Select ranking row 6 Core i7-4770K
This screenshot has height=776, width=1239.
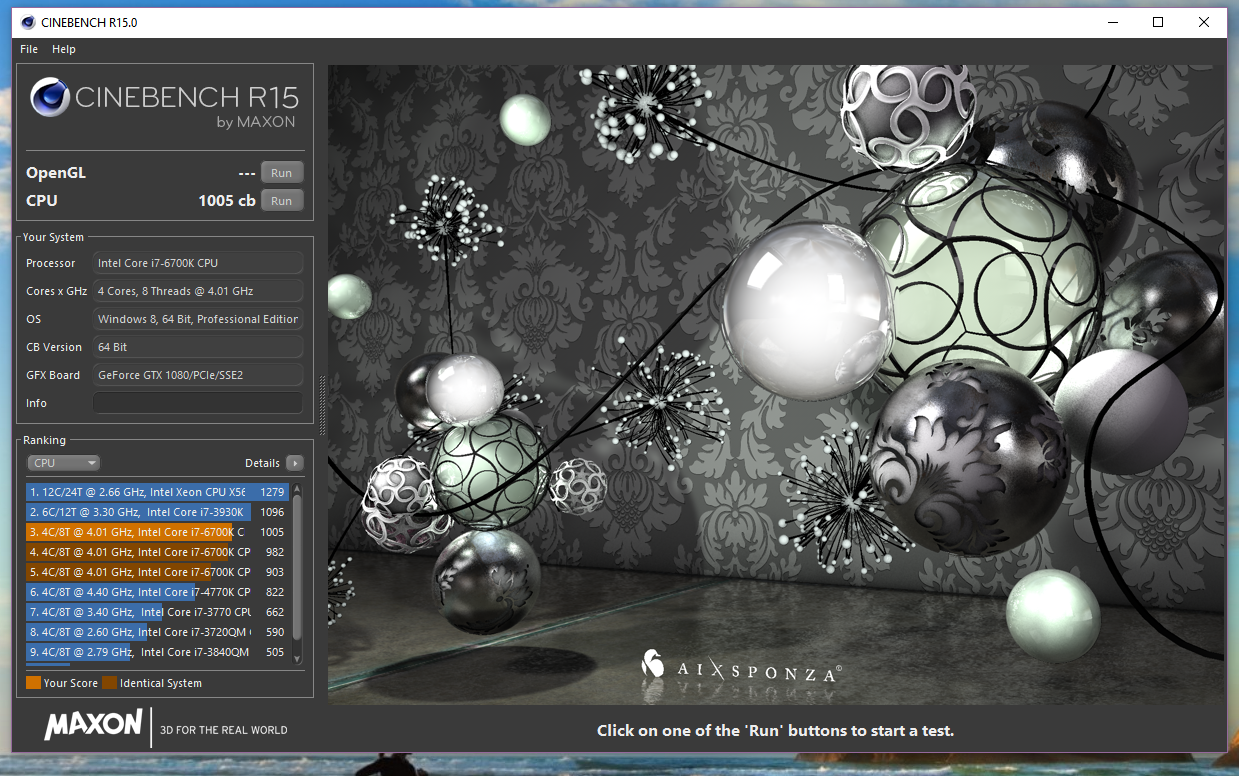point(158,592)
